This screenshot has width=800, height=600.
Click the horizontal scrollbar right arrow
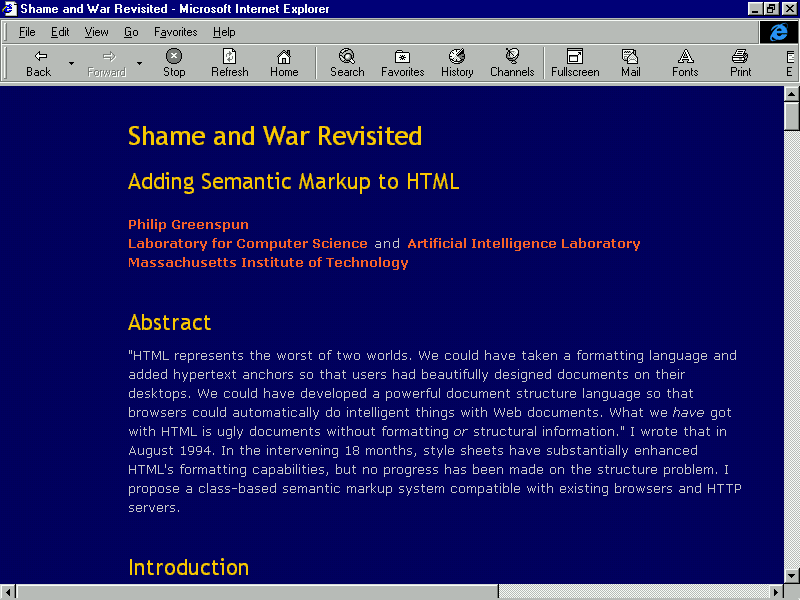click(775, 591)
